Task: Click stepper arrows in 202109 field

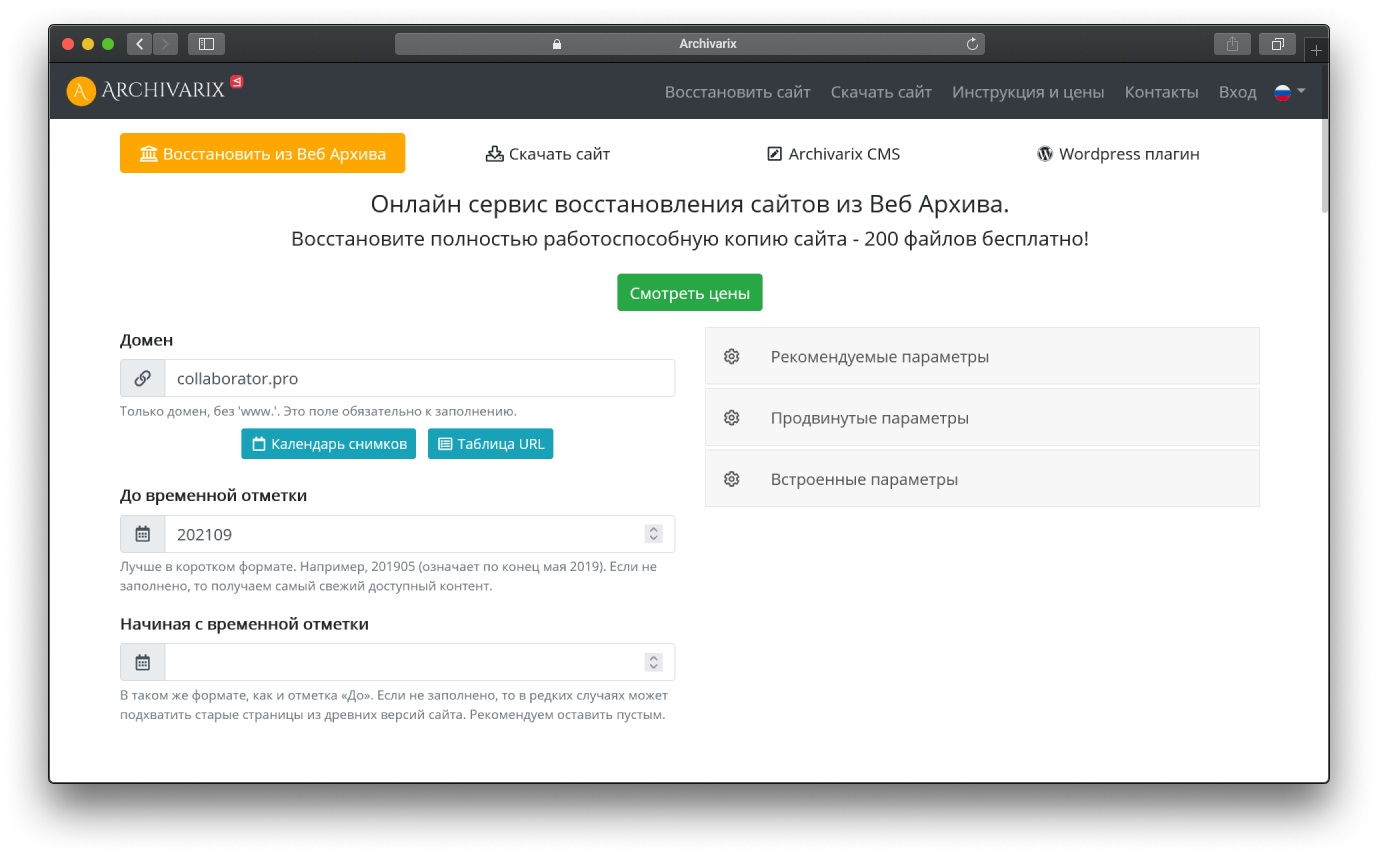Action: [653, 534]
